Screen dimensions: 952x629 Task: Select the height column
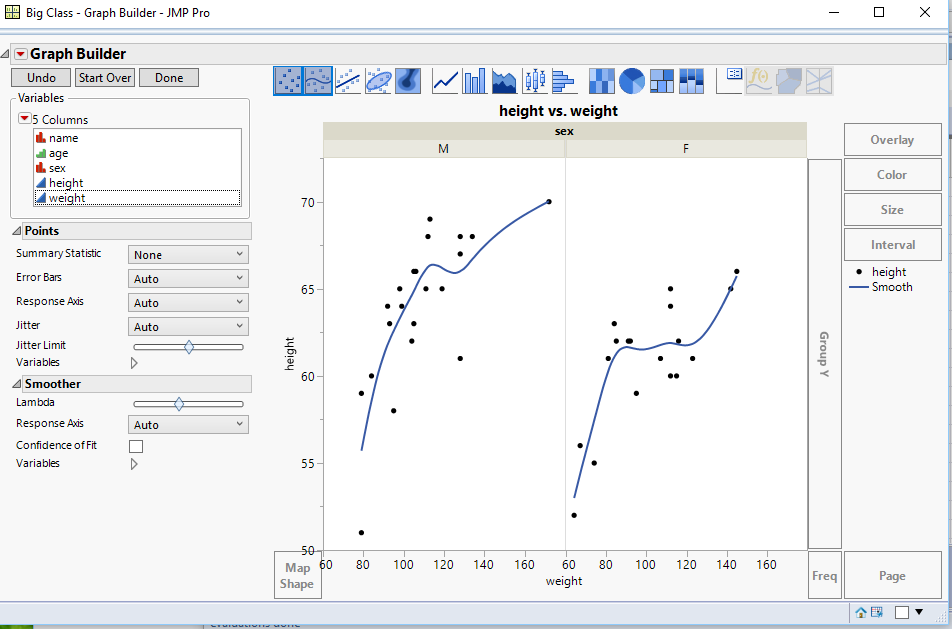138,183
